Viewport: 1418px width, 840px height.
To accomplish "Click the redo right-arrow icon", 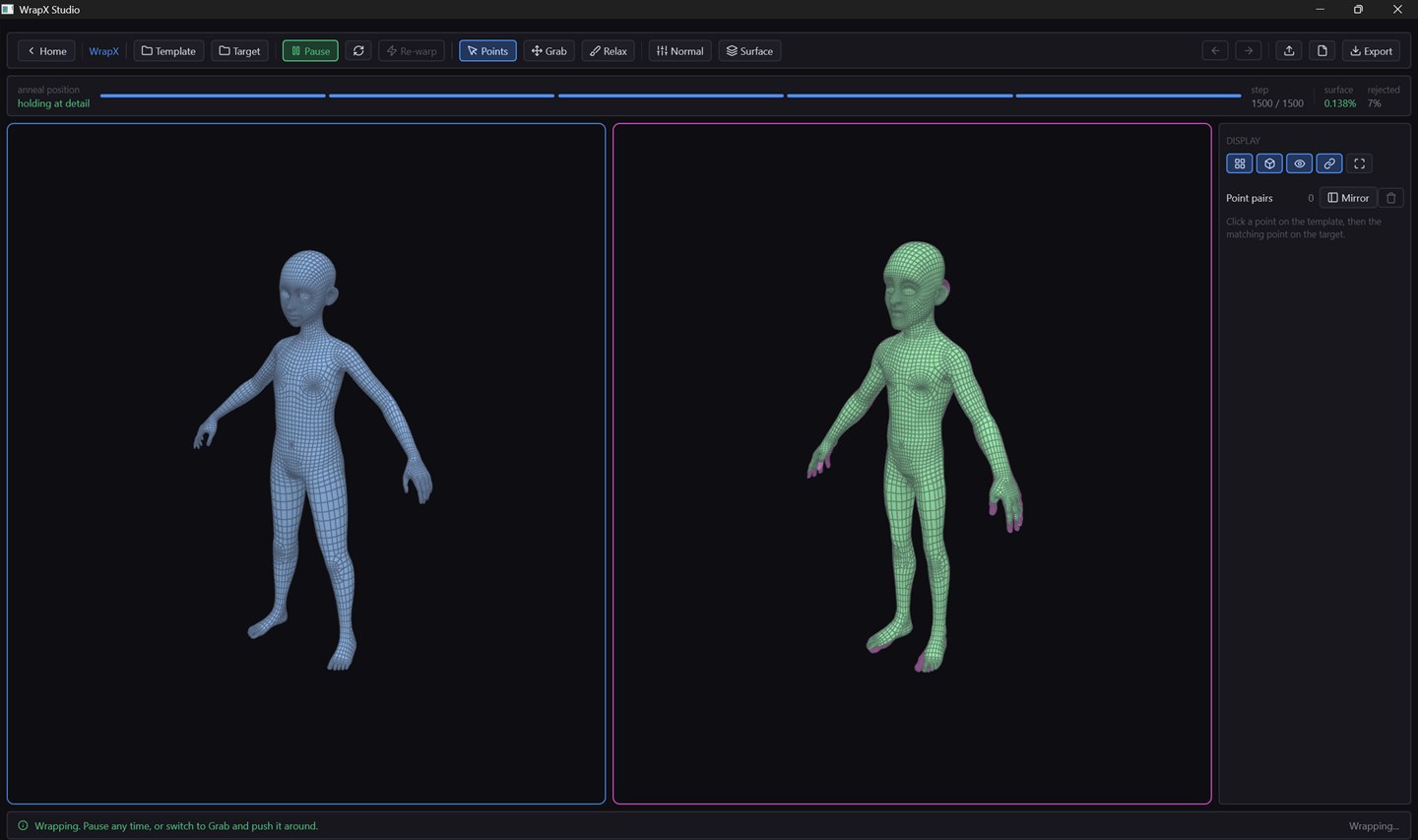I will (x=1249, y=51).
